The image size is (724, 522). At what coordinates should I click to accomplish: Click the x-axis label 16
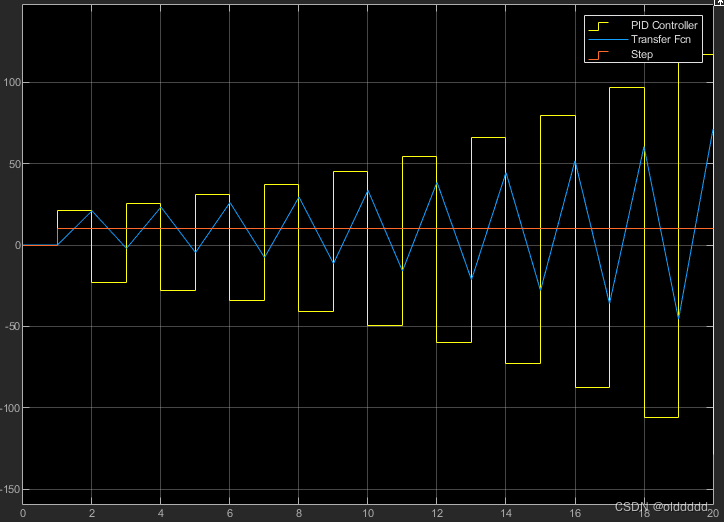coord(575,513)
